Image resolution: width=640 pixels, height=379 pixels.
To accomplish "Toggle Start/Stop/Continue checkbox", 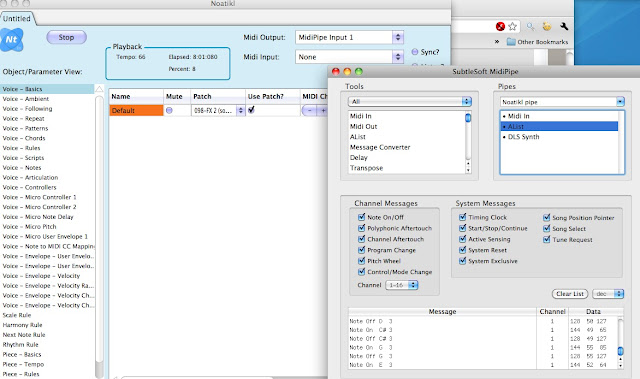I will 462,228.
